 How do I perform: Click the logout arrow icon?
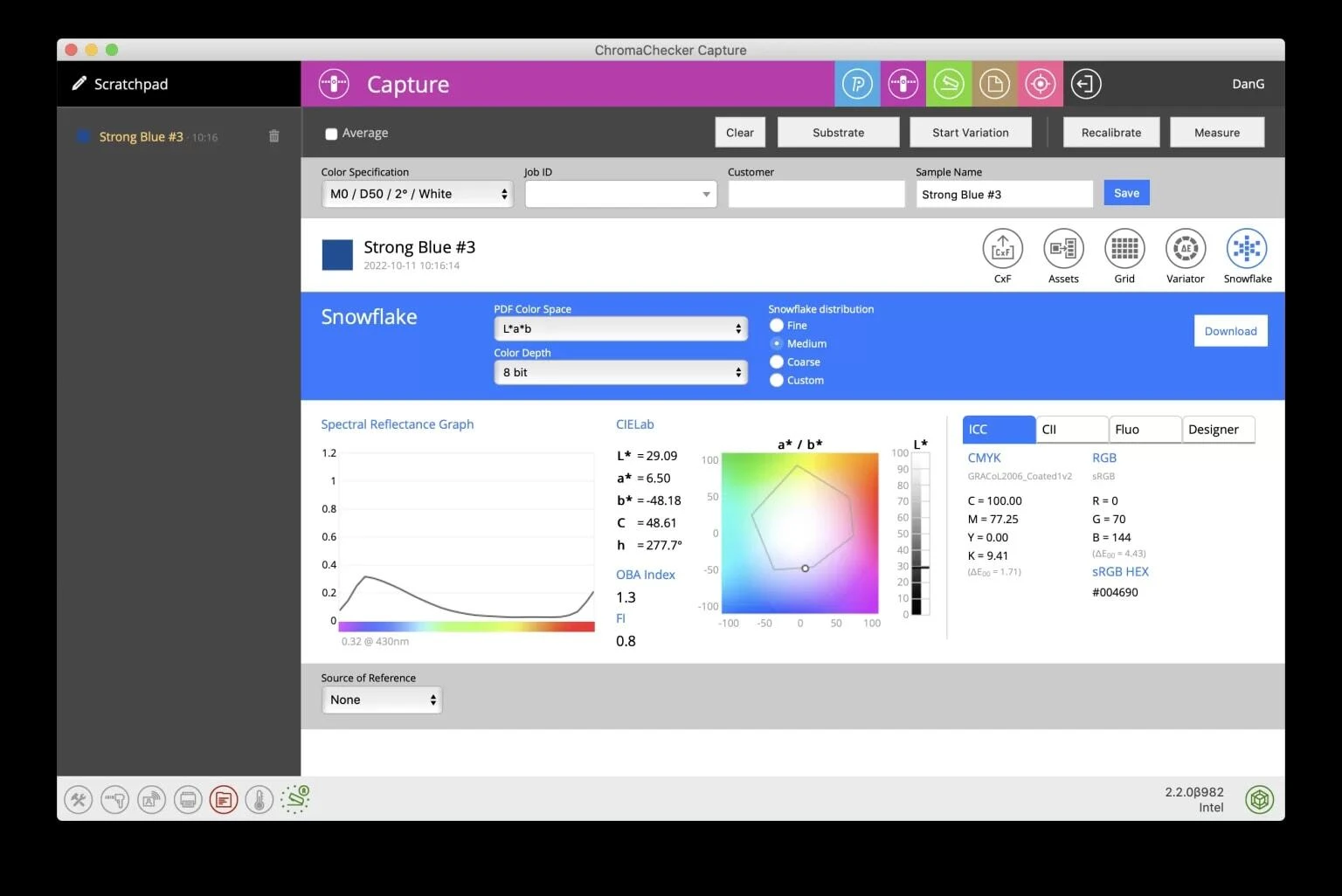tap(1086, 84)
